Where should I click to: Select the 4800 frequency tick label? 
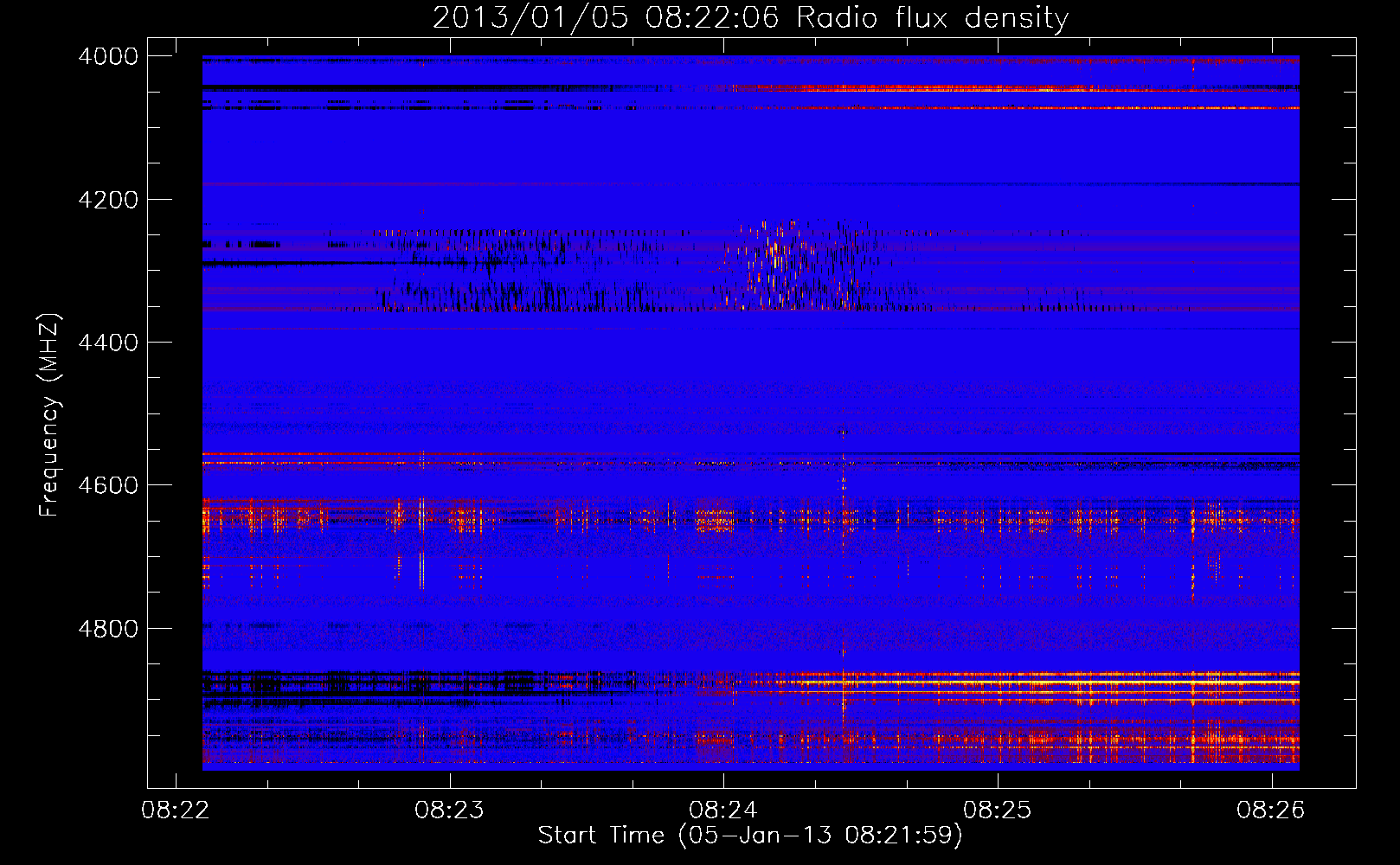tap(108, 629)
